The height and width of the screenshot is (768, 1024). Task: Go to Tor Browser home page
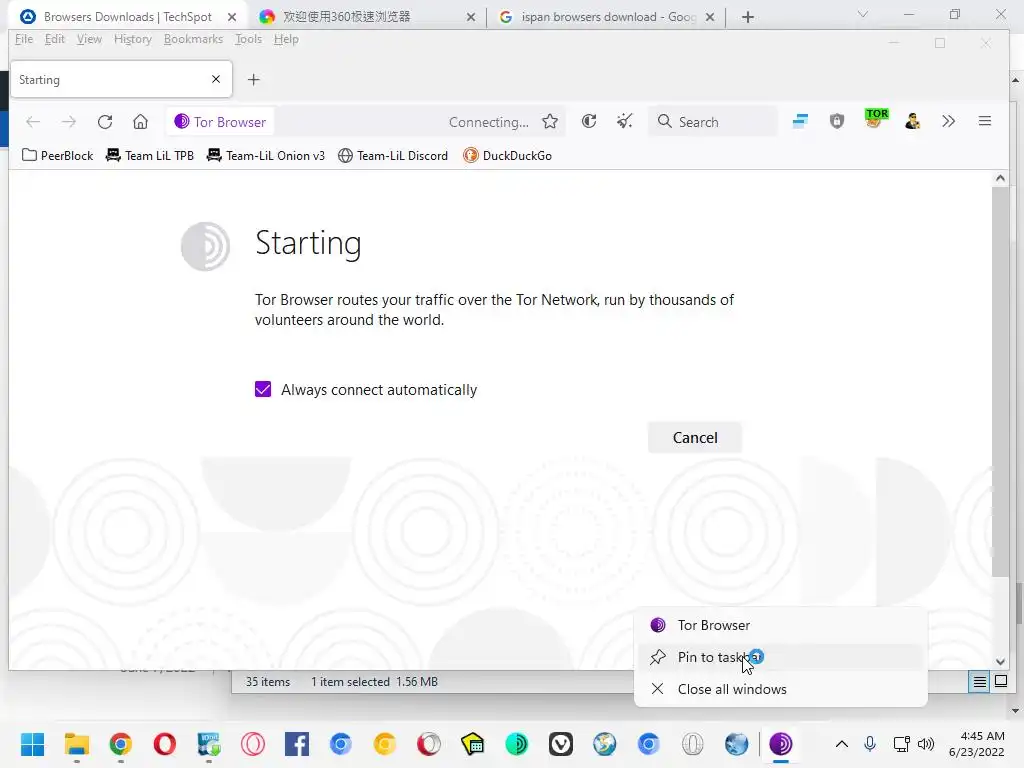pyautogui.click(x=140, y=121)
